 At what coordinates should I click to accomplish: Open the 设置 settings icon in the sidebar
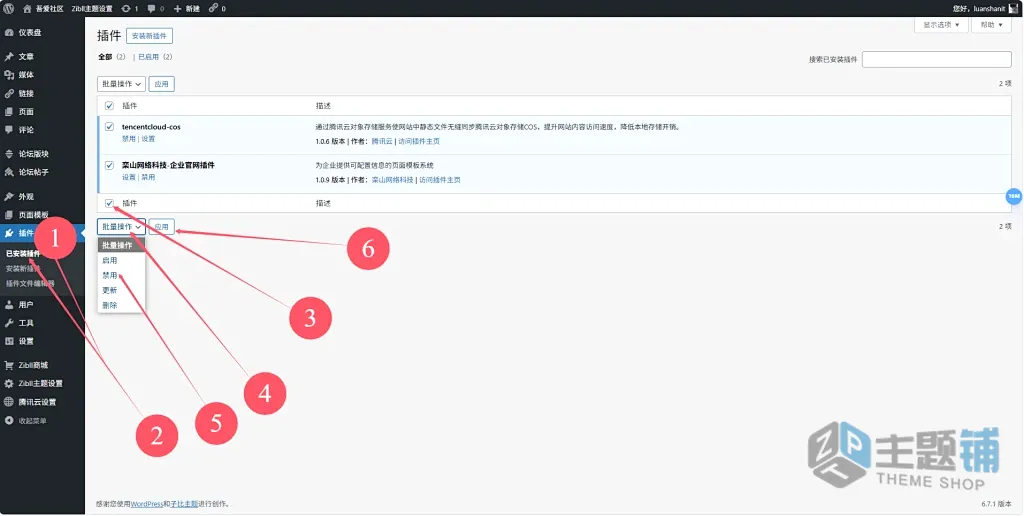[9, 342]
